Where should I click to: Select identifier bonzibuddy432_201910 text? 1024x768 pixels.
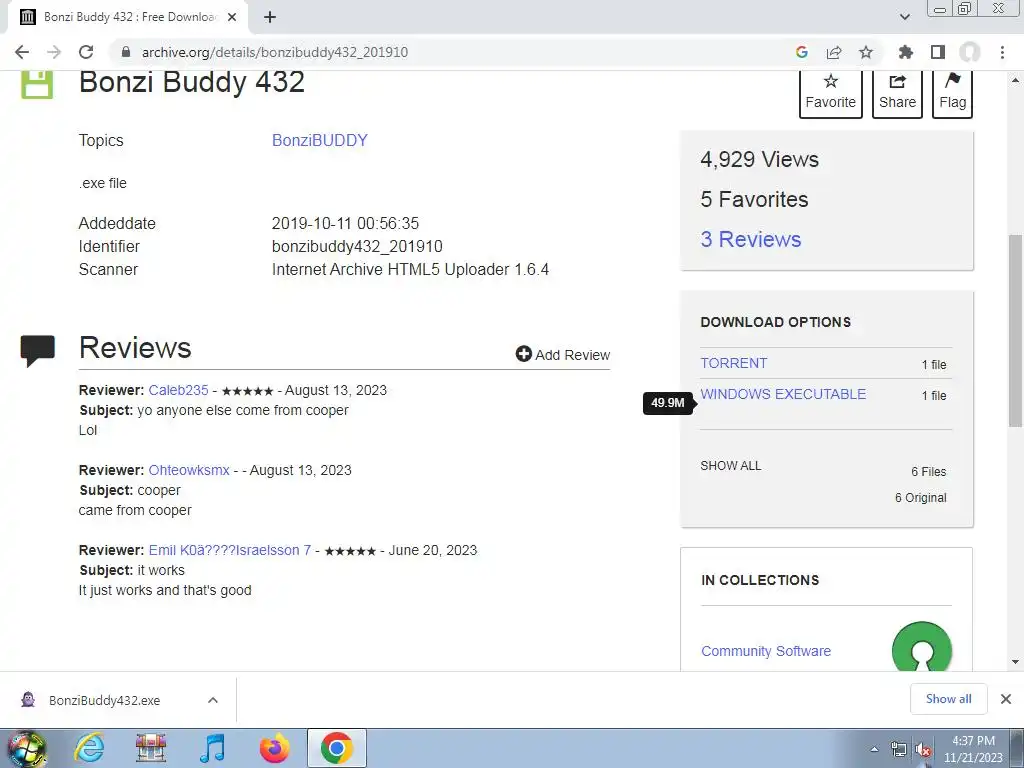pyautogui.click(x=357, y=246)
